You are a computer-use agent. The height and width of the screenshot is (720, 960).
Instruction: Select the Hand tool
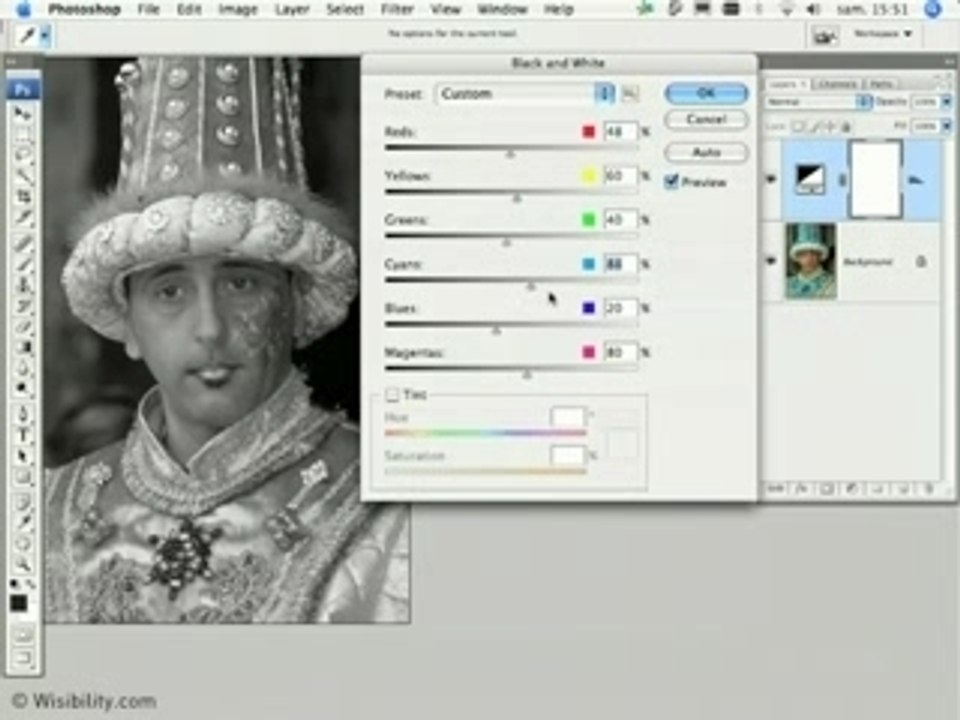pyautogui.click(x=23, y=544)
